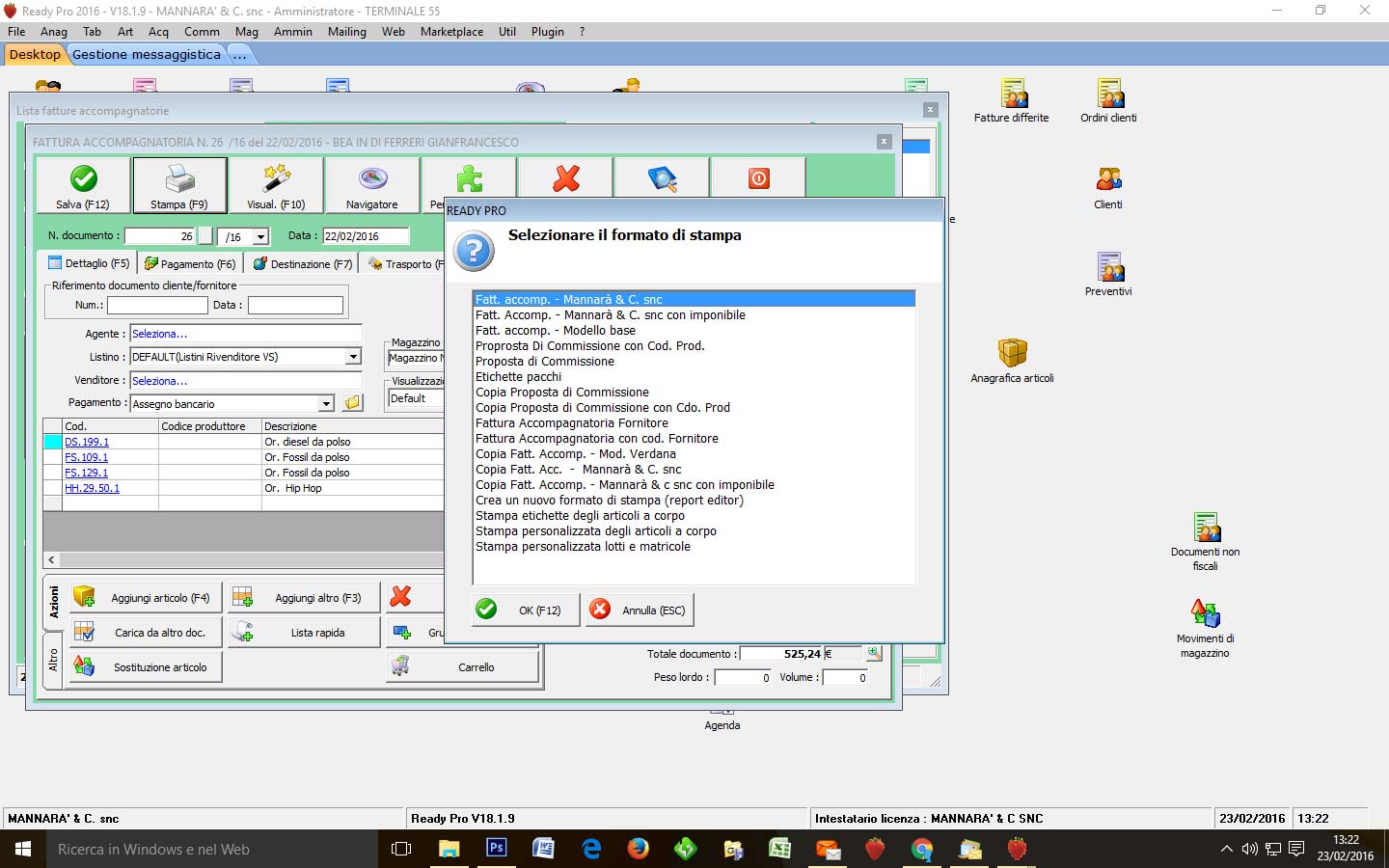
Task: Click Carica da altro doc. button
Action: [145, 633]
